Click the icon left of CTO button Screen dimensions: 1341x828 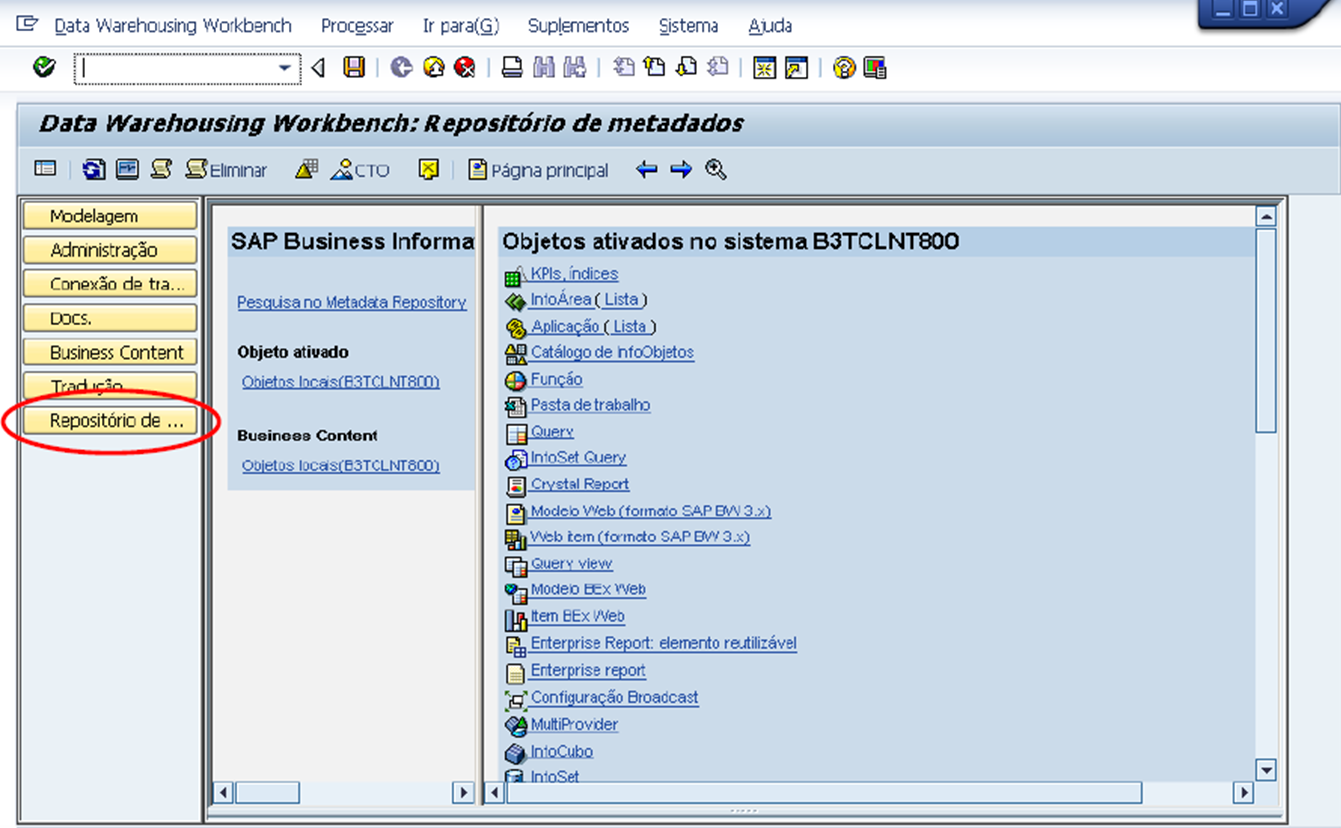[x=306, y=169]
